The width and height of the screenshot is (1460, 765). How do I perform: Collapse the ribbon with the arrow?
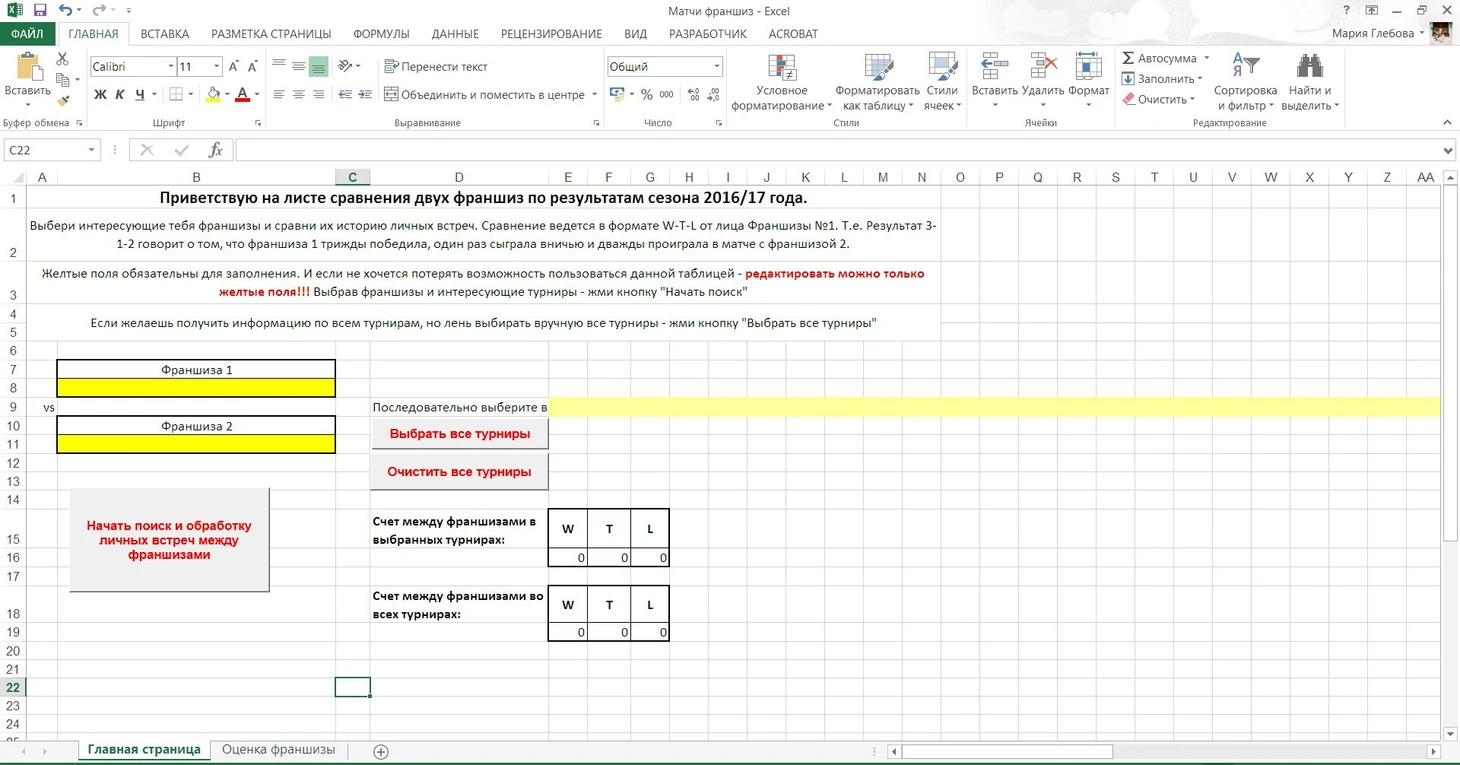point(1447,123)
